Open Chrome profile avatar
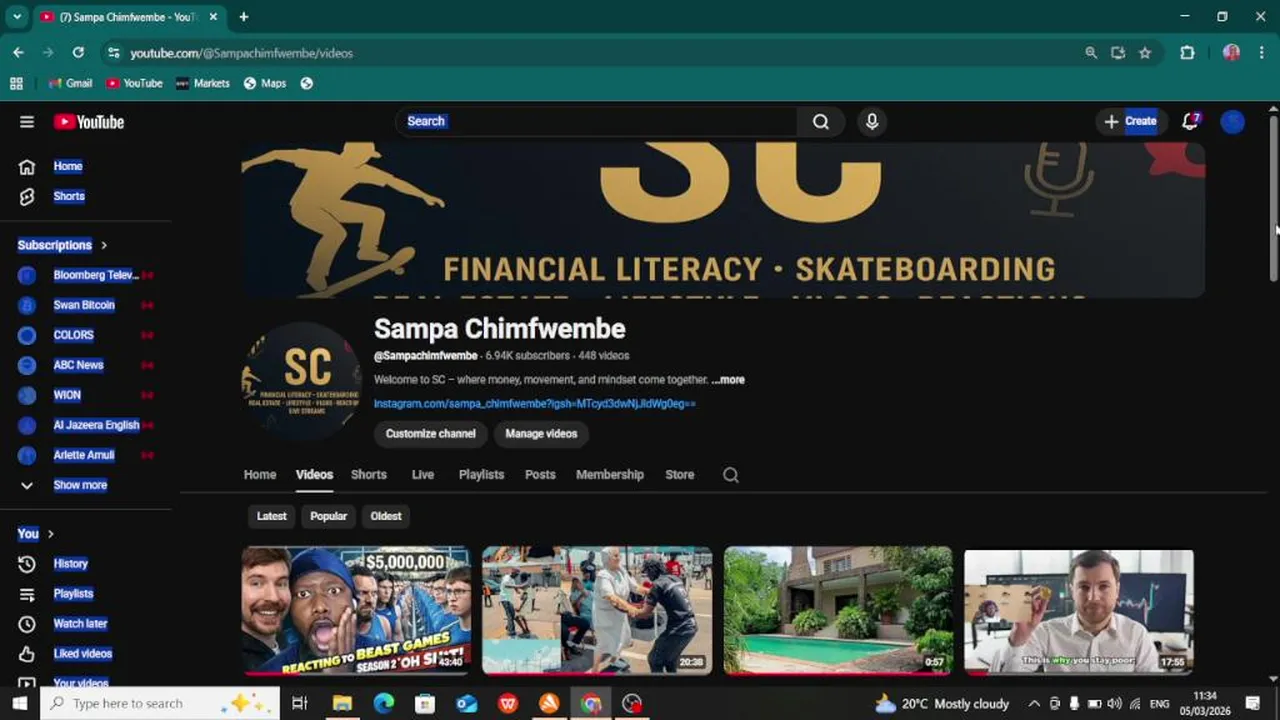 (1231, 53)
